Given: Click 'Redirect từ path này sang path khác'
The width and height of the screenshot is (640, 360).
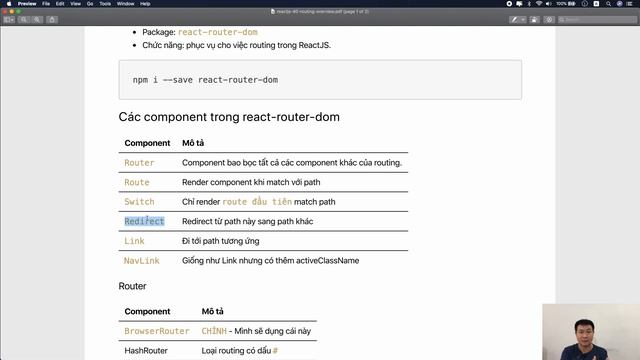Looking at the screenshot, I should tap(247, 221).
